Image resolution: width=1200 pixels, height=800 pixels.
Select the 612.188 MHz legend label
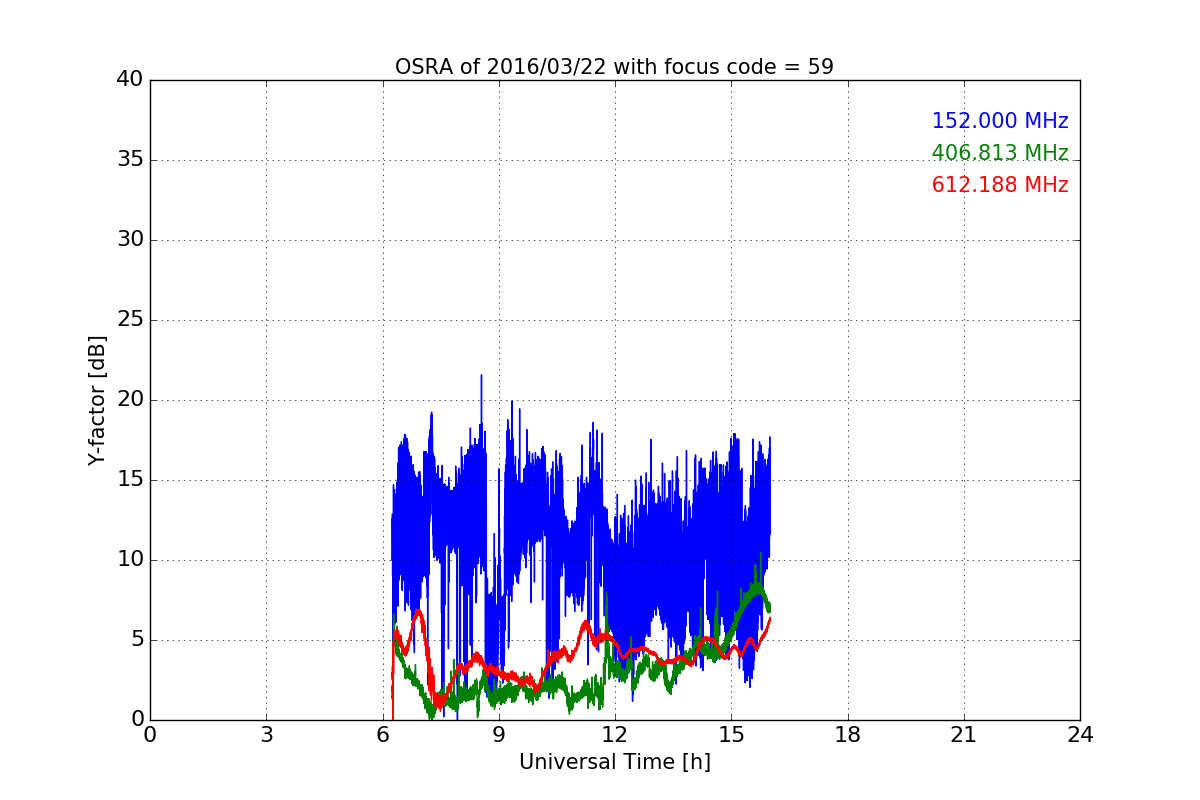[x=1000, y=185]
